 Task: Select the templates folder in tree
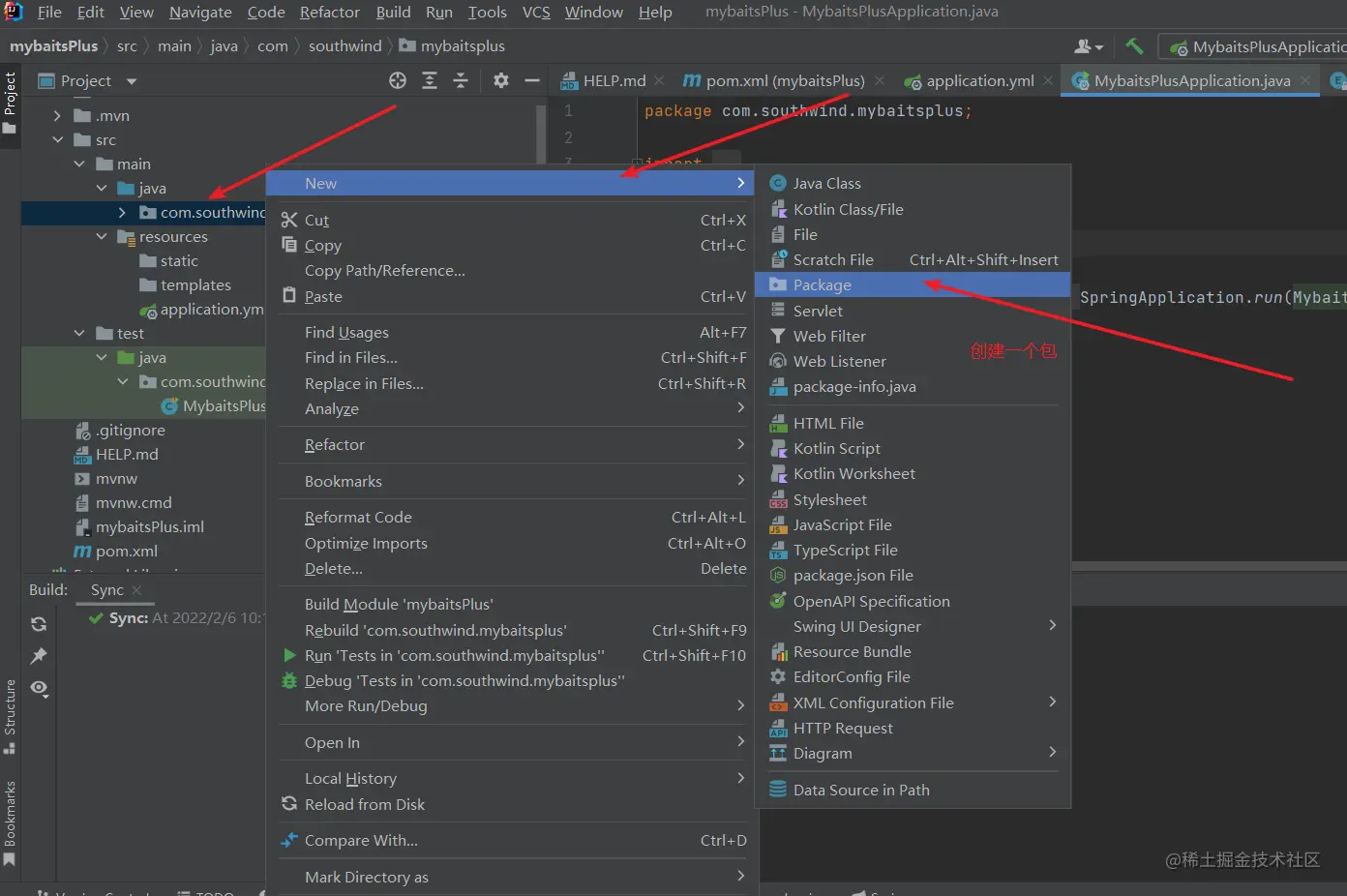click(195, 285)
